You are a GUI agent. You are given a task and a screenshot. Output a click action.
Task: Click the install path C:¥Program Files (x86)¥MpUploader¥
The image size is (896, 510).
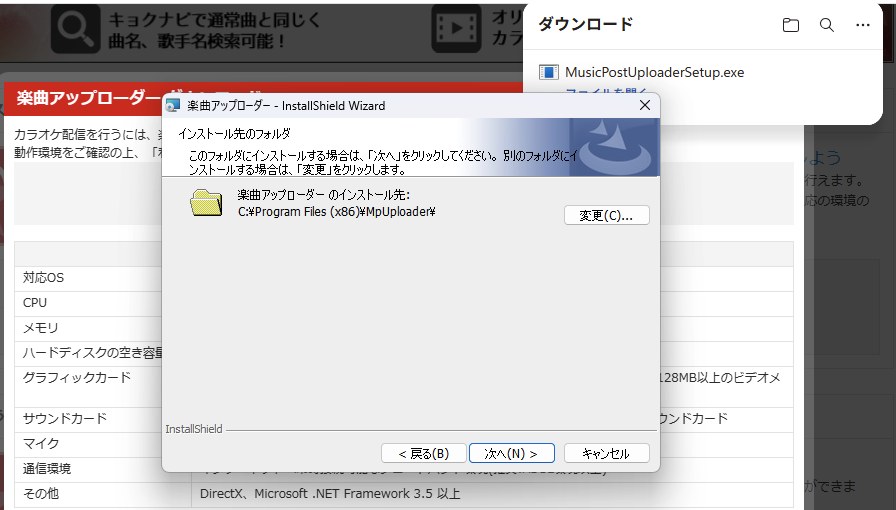337,212
